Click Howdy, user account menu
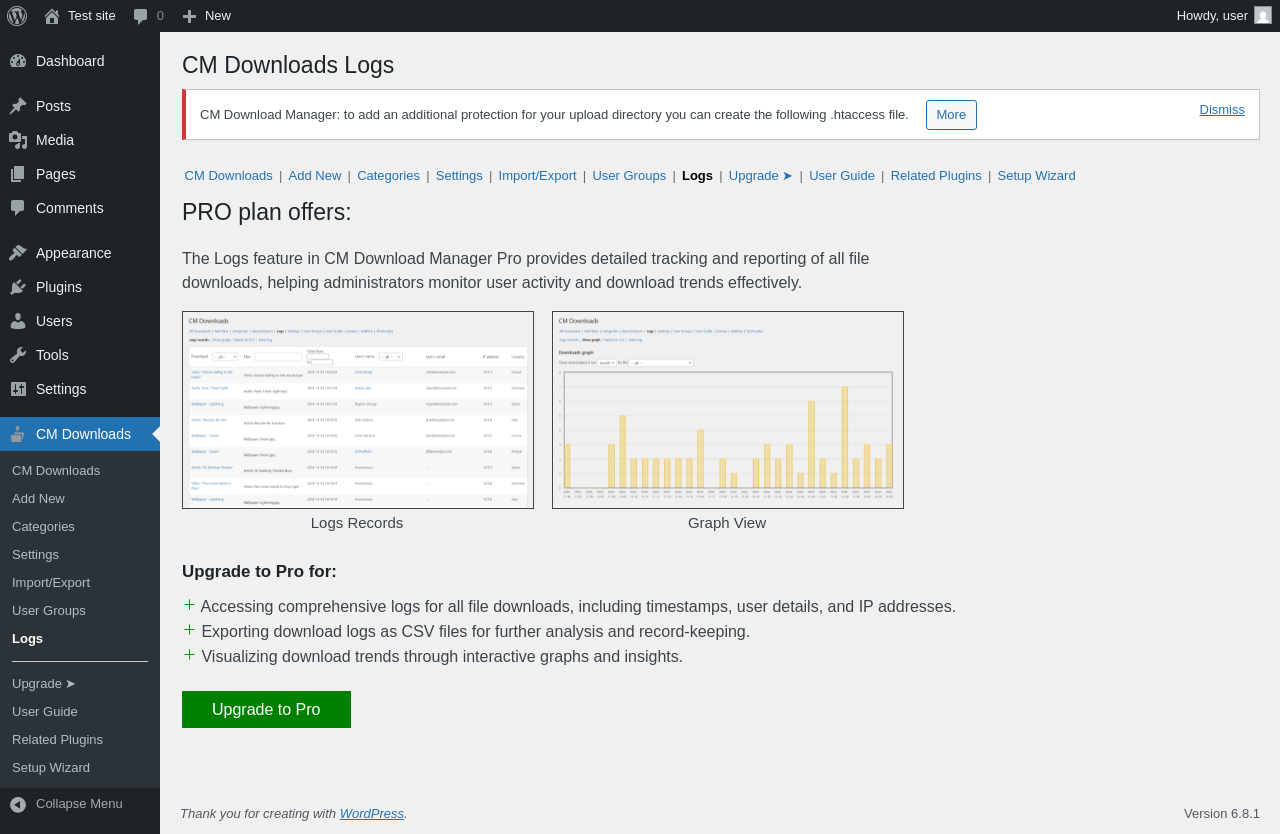Image resolution: width=1280 pixels, height=834 pixels. point(1224,16)
